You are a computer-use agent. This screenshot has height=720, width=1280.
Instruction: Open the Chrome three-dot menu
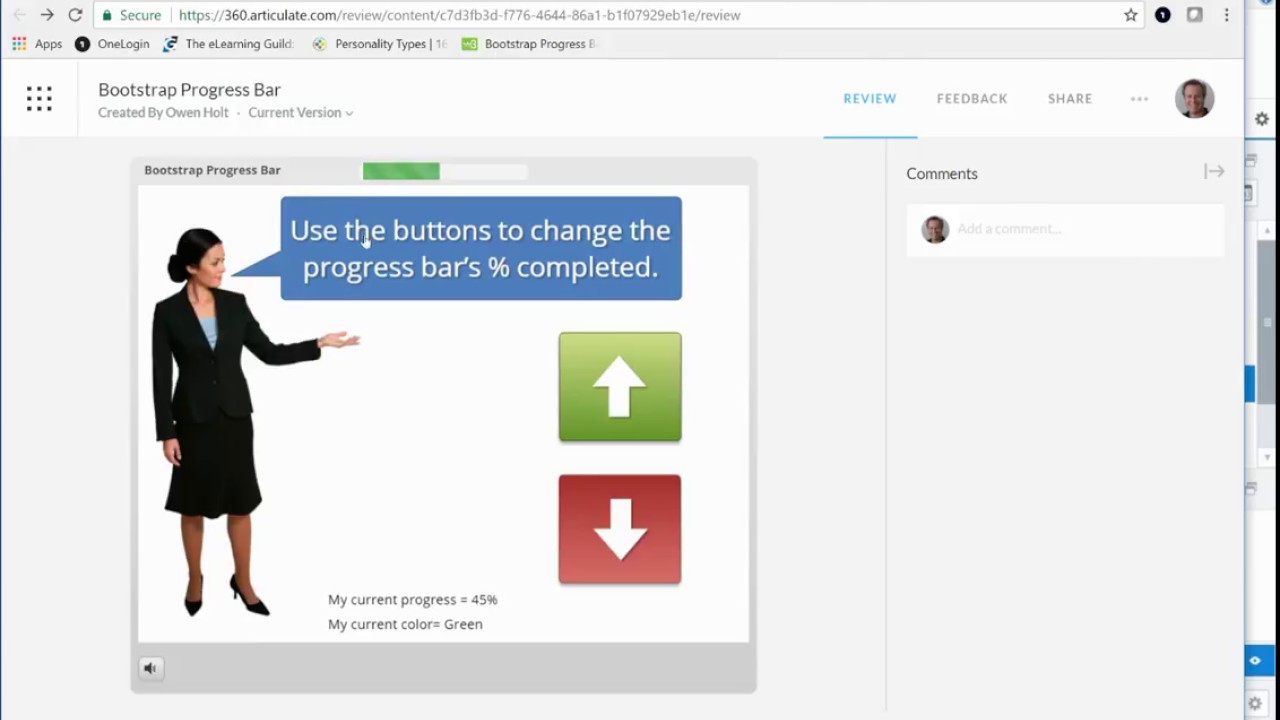(x=1226, y=15)
